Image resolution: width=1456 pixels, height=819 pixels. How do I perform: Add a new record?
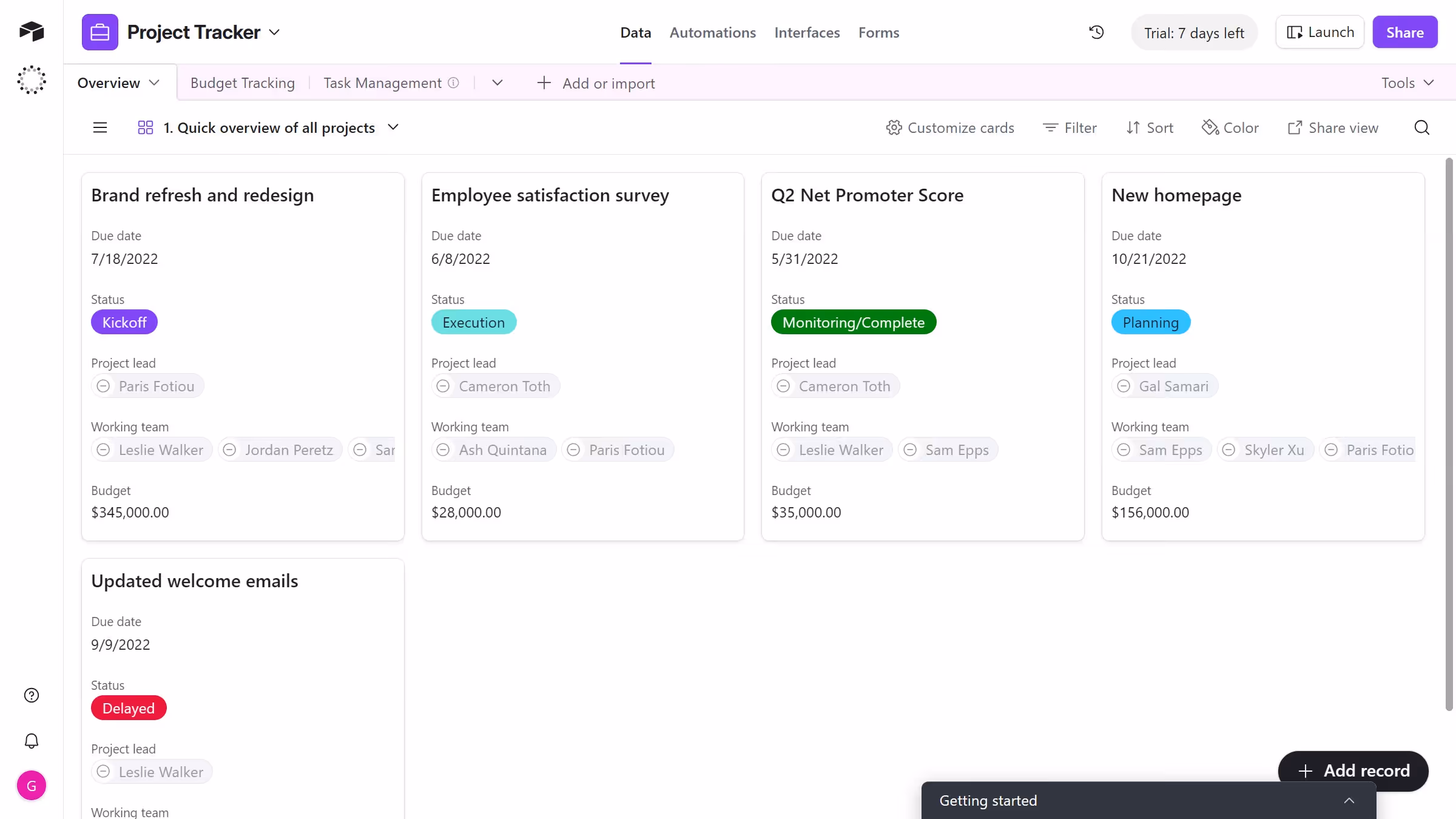[x=1352, y=770]
